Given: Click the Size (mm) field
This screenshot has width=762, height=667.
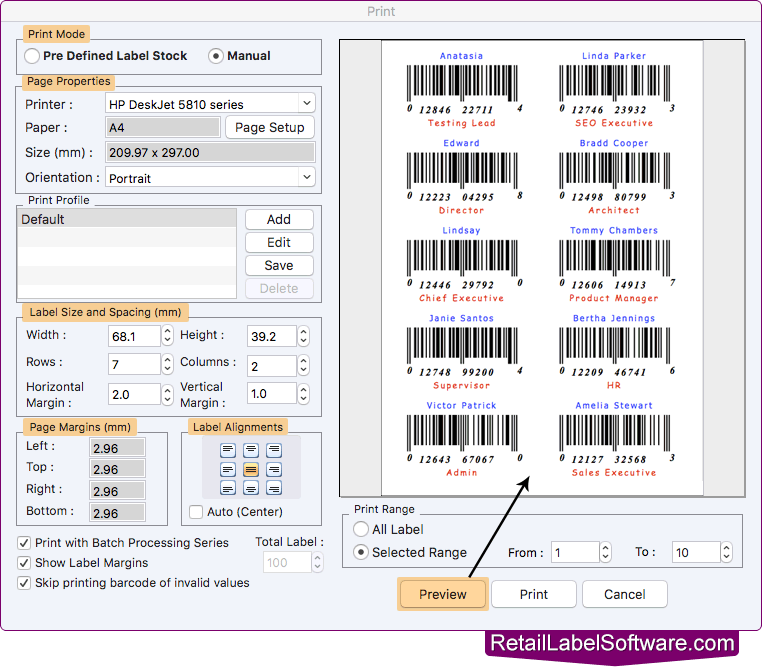Looking at the screenshot, I should tap(210, 153).
